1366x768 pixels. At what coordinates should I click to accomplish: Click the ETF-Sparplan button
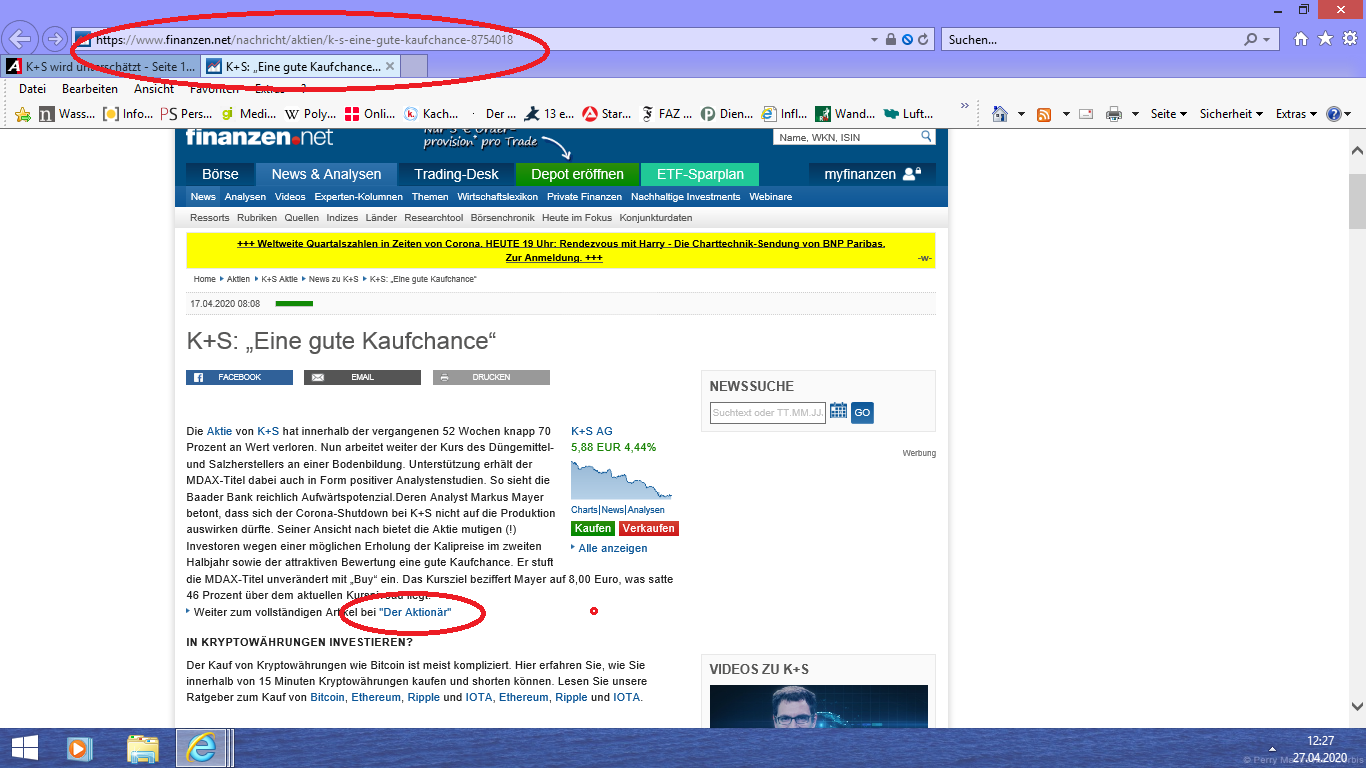click(700, 174)
